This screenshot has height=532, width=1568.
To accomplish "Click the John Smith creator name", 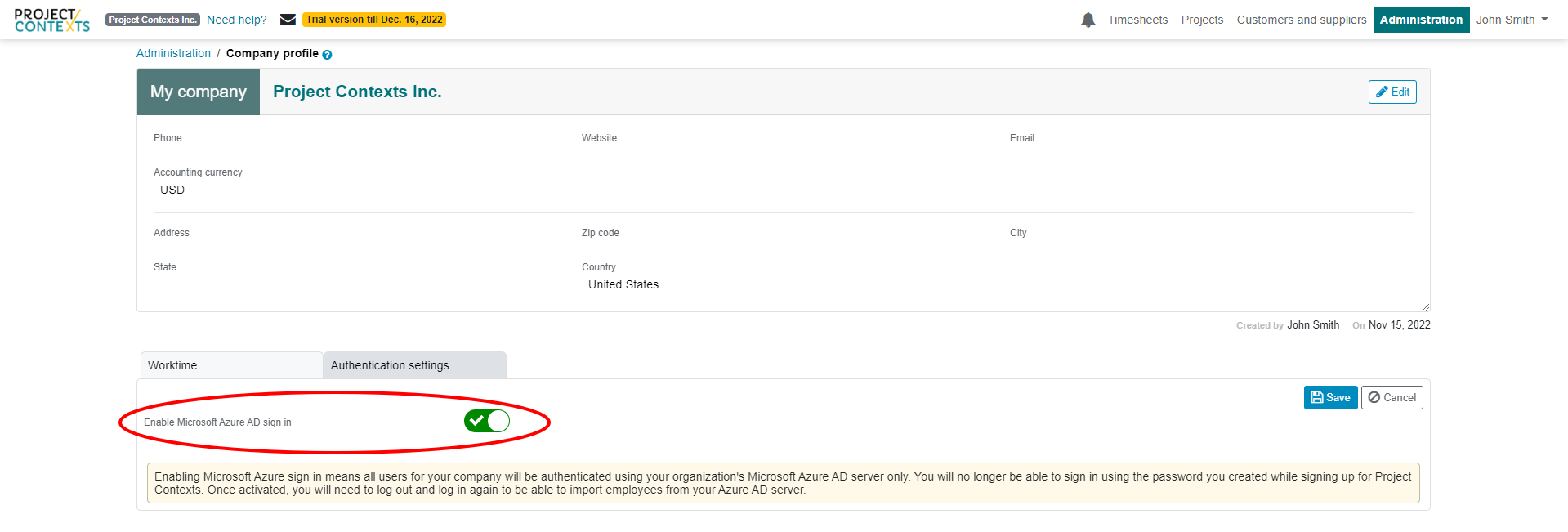I will [1313, 324].
